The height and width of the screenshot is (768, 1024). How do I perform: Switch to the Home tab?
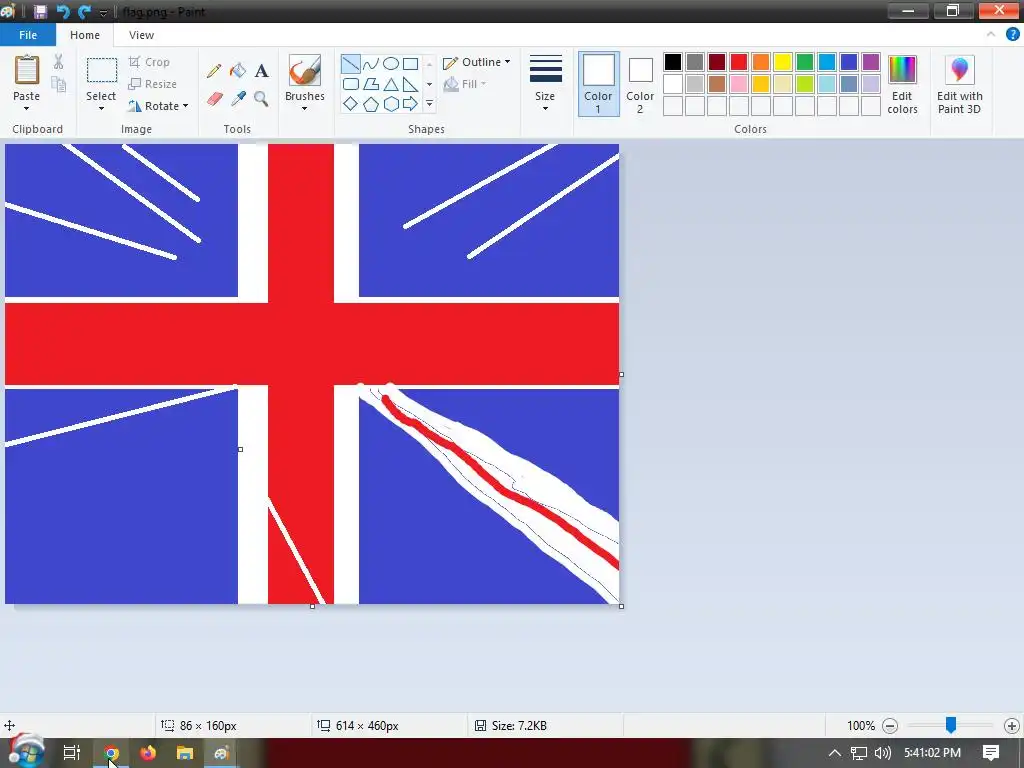click(85, 35)
